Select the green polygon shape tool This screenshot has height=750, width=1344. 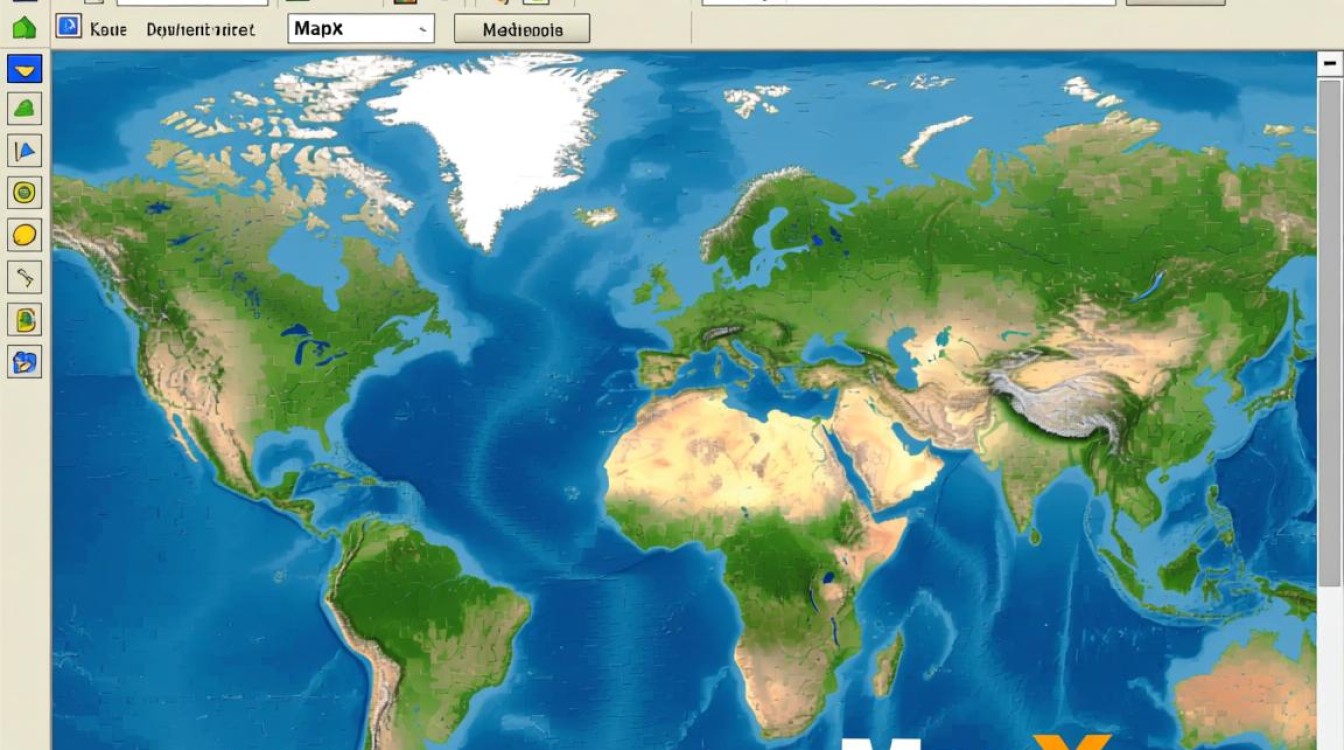(24, 109)
